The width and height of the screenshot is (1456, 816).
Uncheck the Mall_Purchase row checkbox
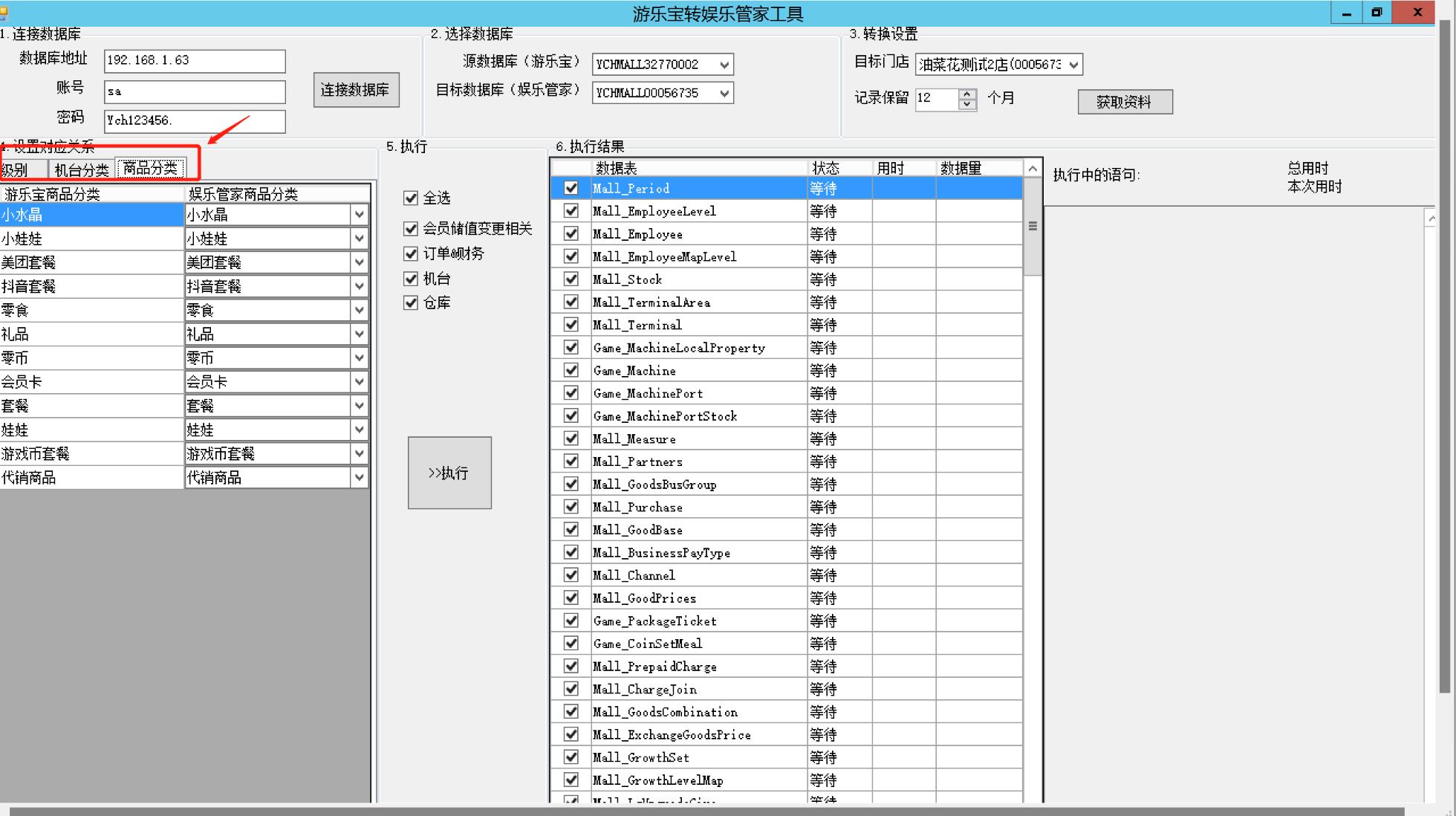[x=571, y=507]
